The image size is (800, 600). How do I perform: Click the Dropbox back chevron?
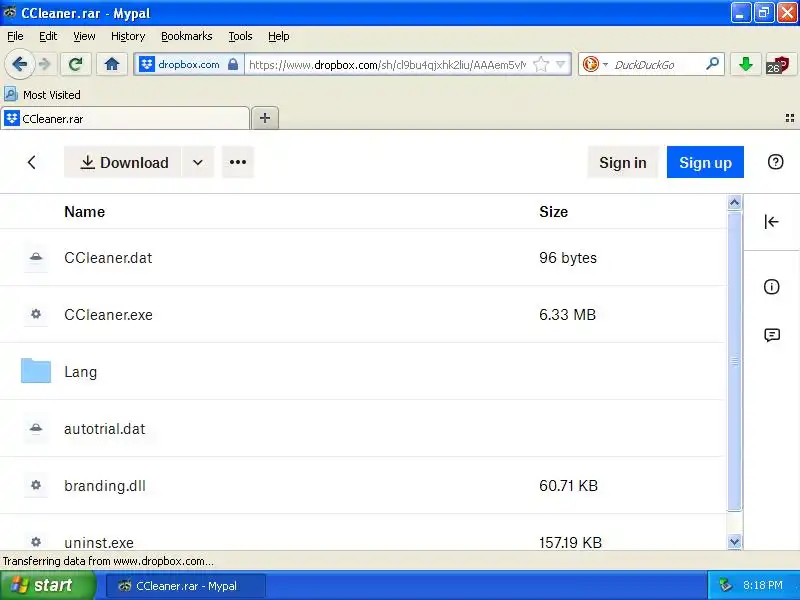(32, 162)
